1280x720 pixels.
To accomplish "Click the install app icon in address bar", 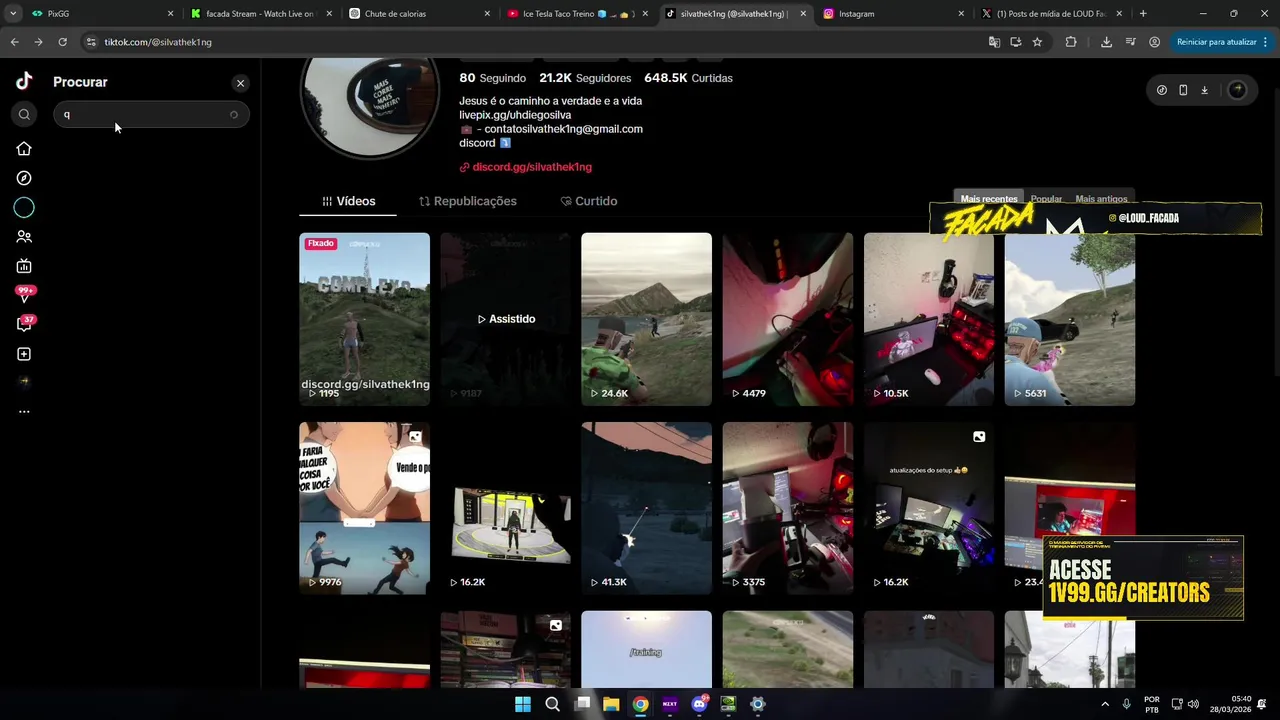I will point(1015,42).
